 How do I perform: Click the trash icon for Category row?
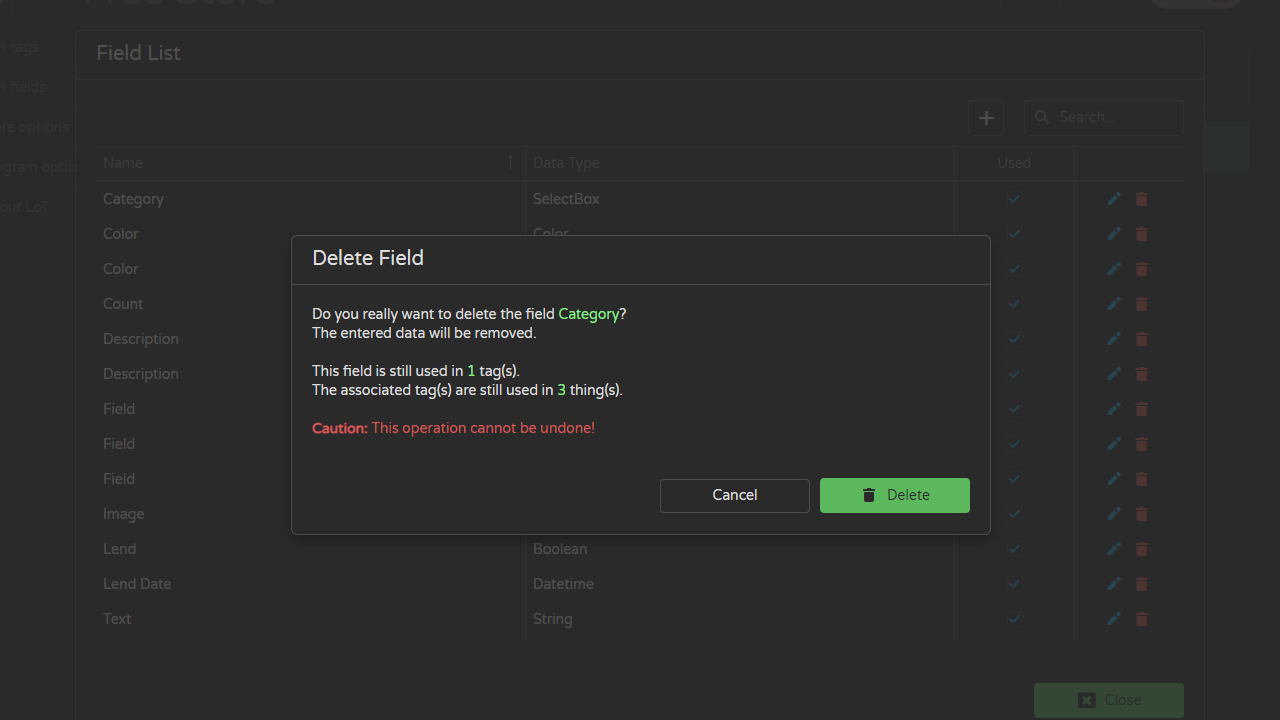click(x=1142, y=199)
